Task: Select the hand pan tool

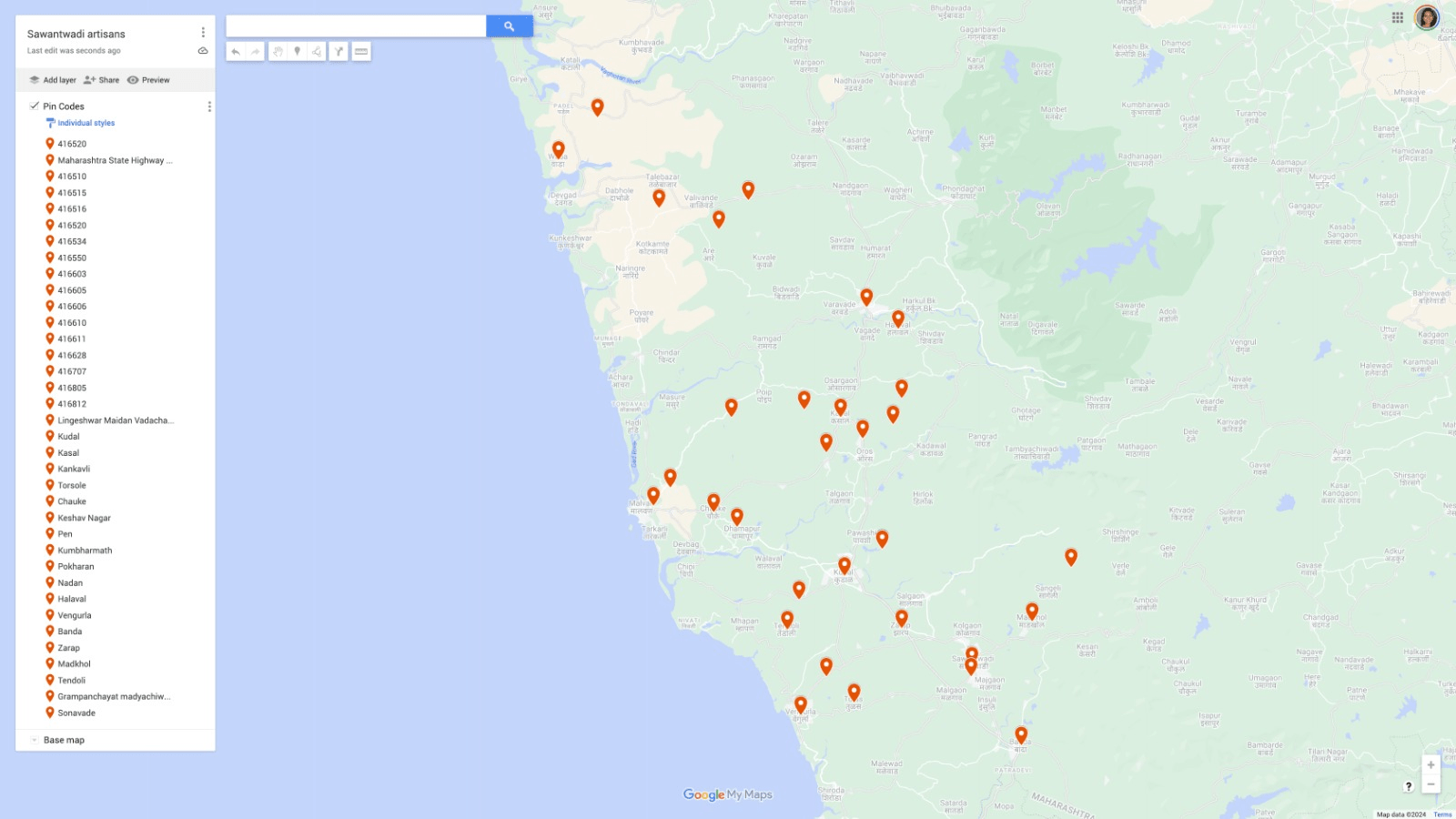Action: tap(278, 52)
